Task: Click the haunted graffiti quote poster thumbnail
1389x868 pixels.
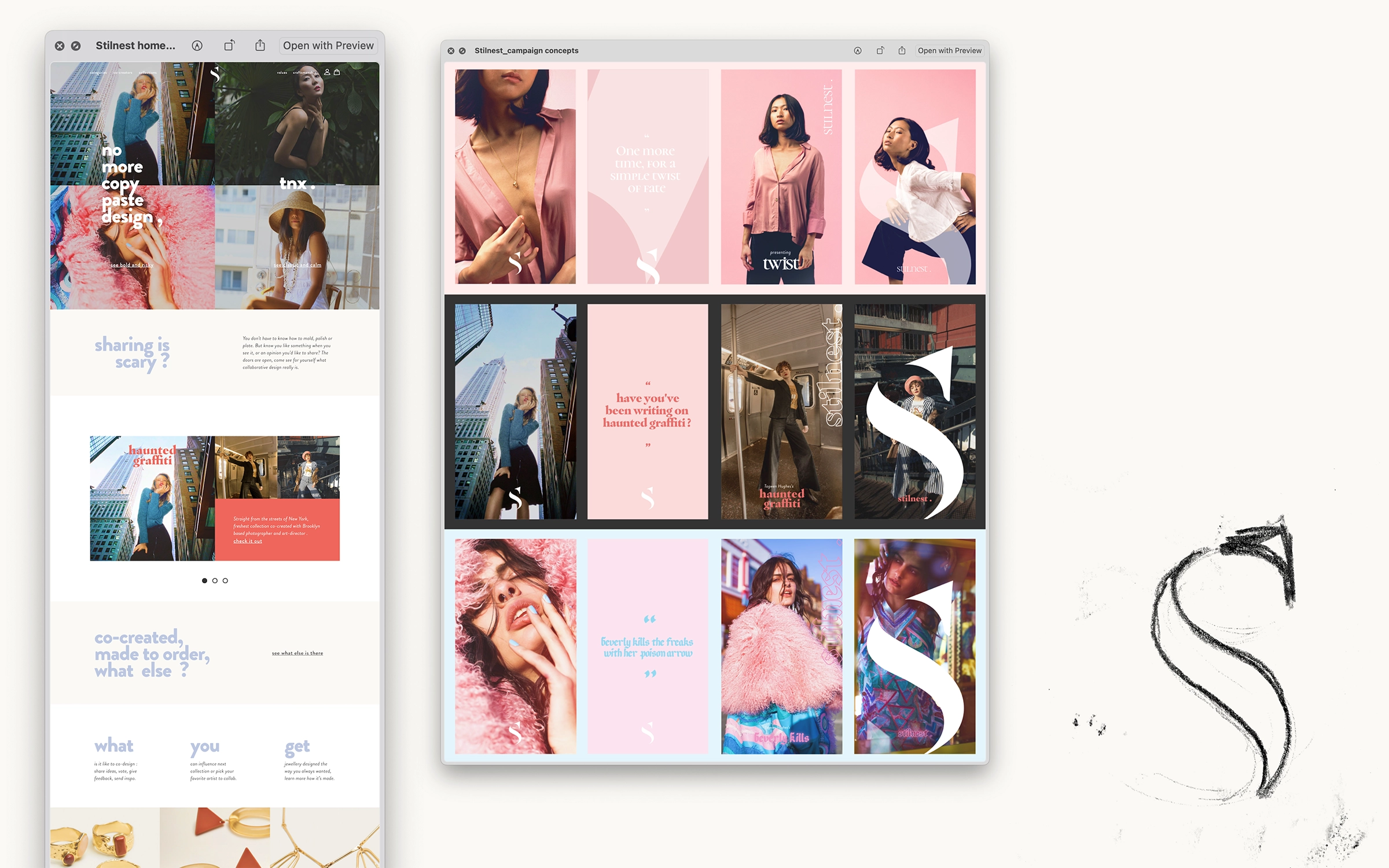Action: [x=647, y=411]
